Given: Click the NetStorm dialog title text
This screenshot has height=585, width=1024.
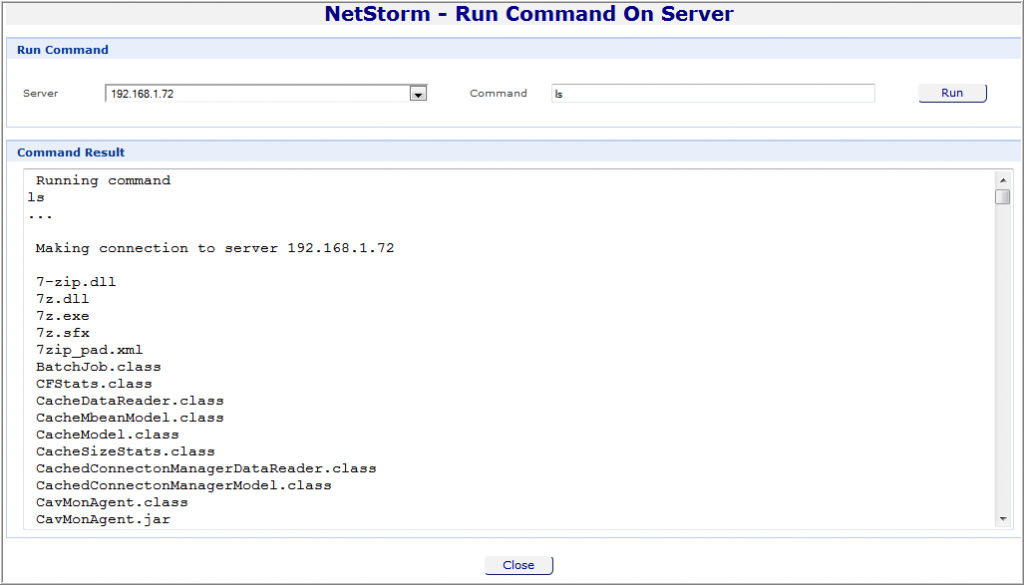Looking at the screenshot, I should (529, 14).
